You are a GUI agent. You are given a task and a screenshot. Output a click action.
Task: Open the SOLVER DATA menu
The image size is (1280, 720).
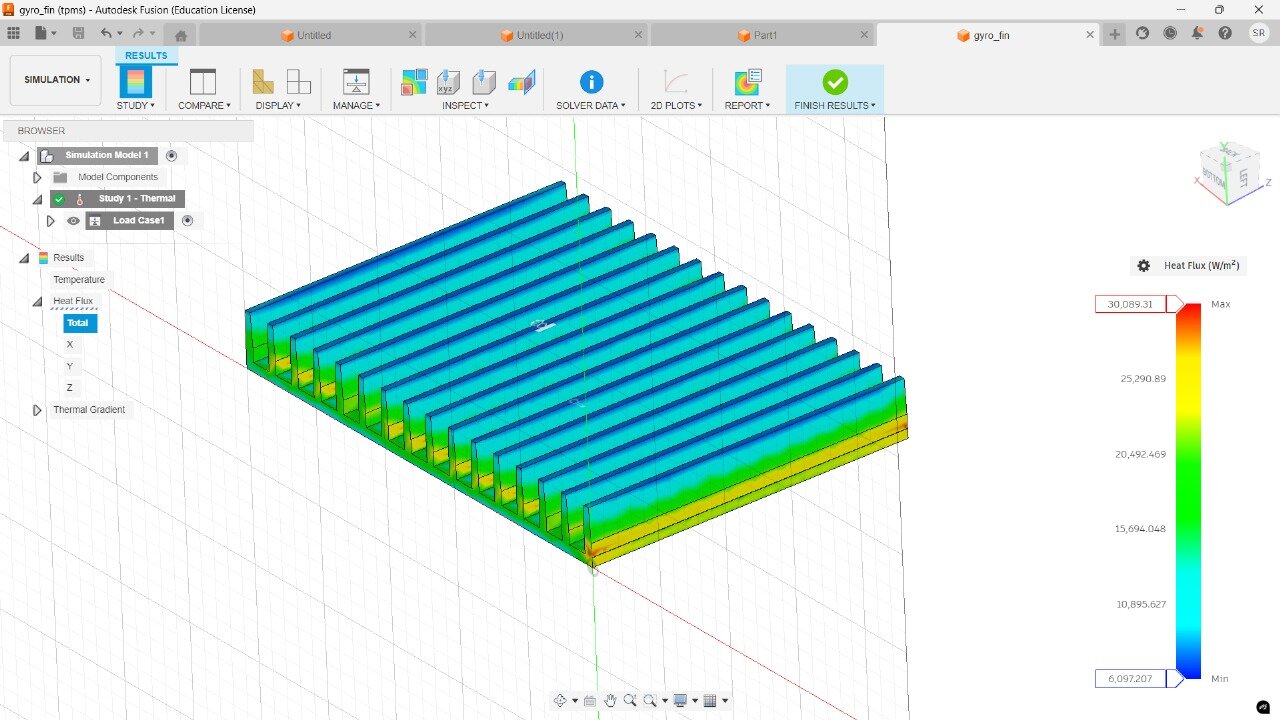coord(591,105)
